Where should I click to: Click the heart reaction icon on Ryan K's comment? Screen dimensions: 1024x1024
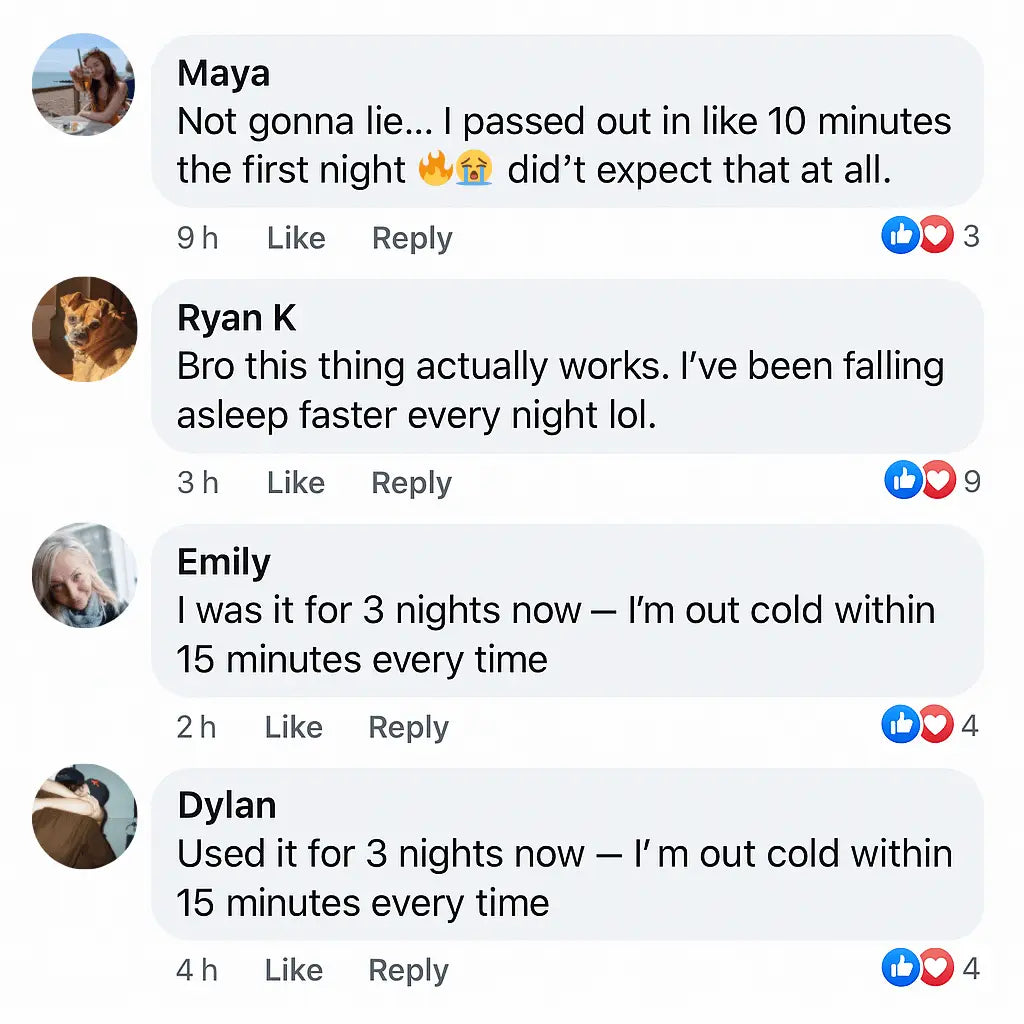click(937, 481)
